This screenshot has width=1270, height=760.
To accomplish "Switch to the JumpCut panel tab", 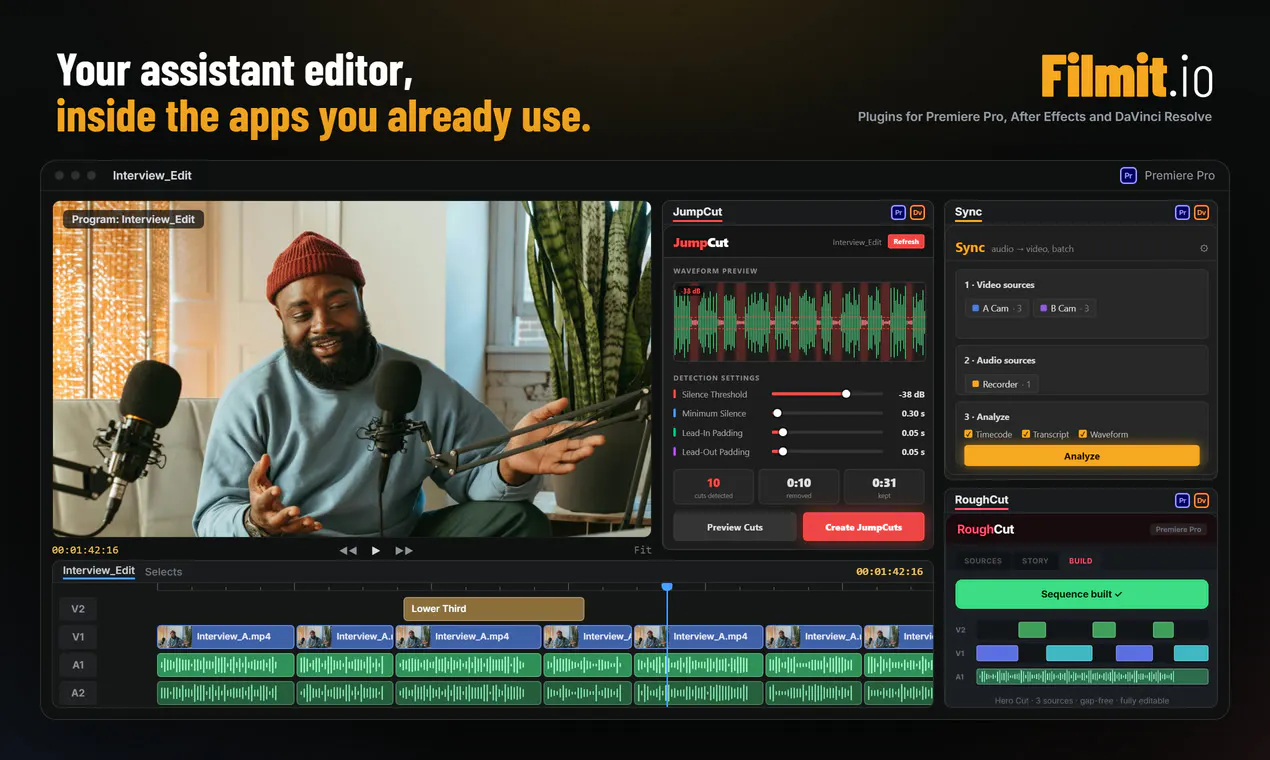I will coord(697,212).
